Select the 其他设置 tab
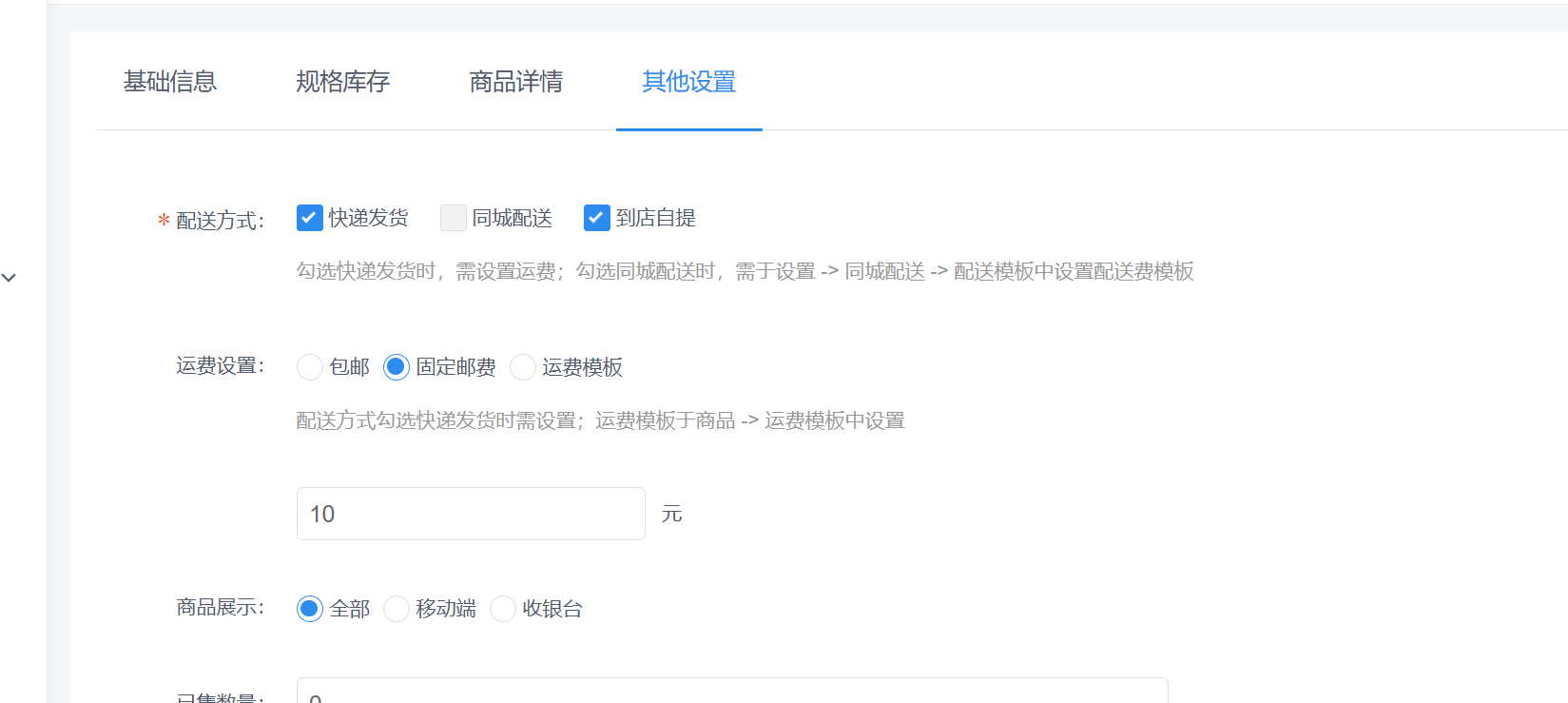1568x703 pixels. (688, 82)
